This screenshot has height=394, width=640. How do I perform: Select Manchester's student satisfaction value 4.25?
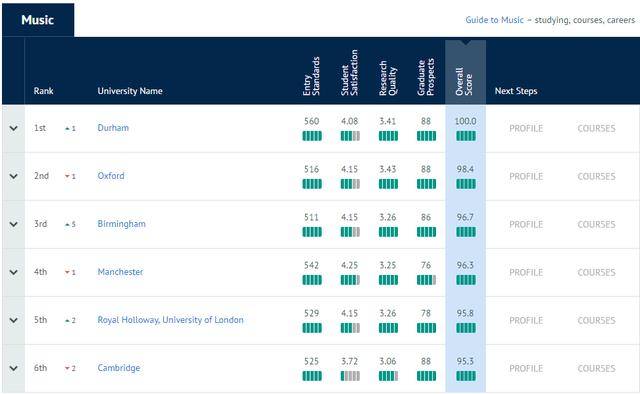pos(349,265)
